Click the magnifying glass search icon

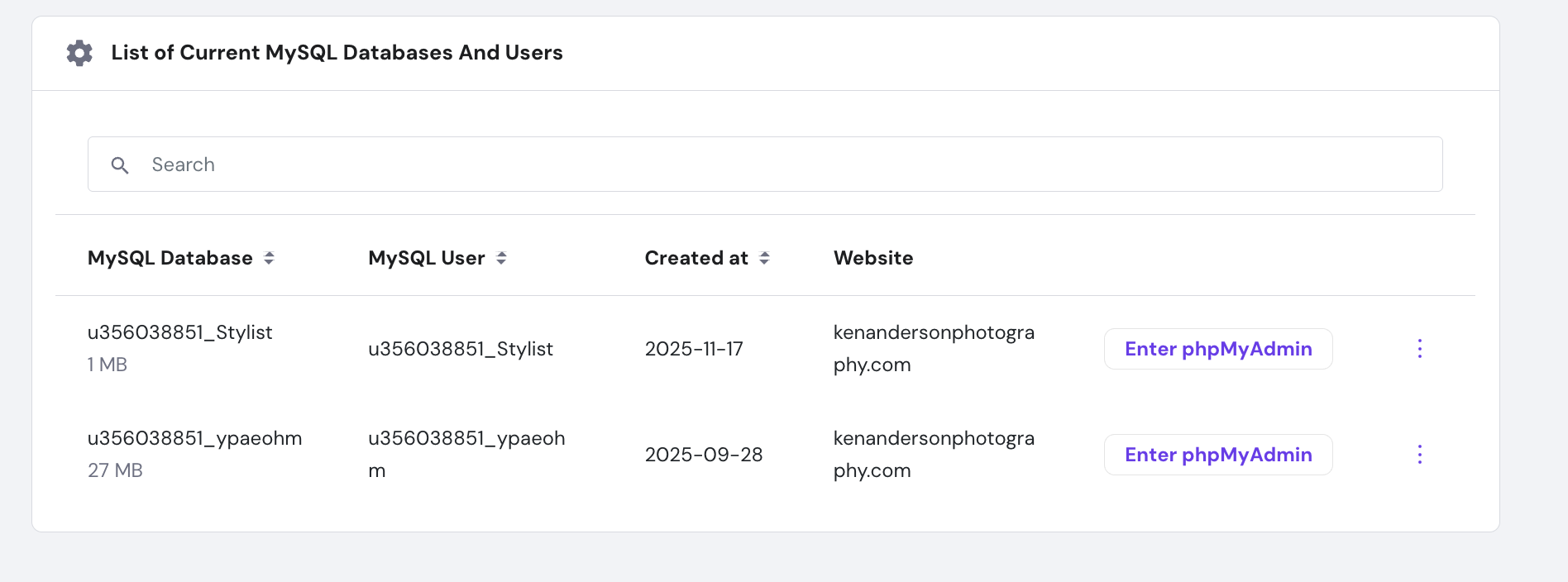tap(120, 165)
